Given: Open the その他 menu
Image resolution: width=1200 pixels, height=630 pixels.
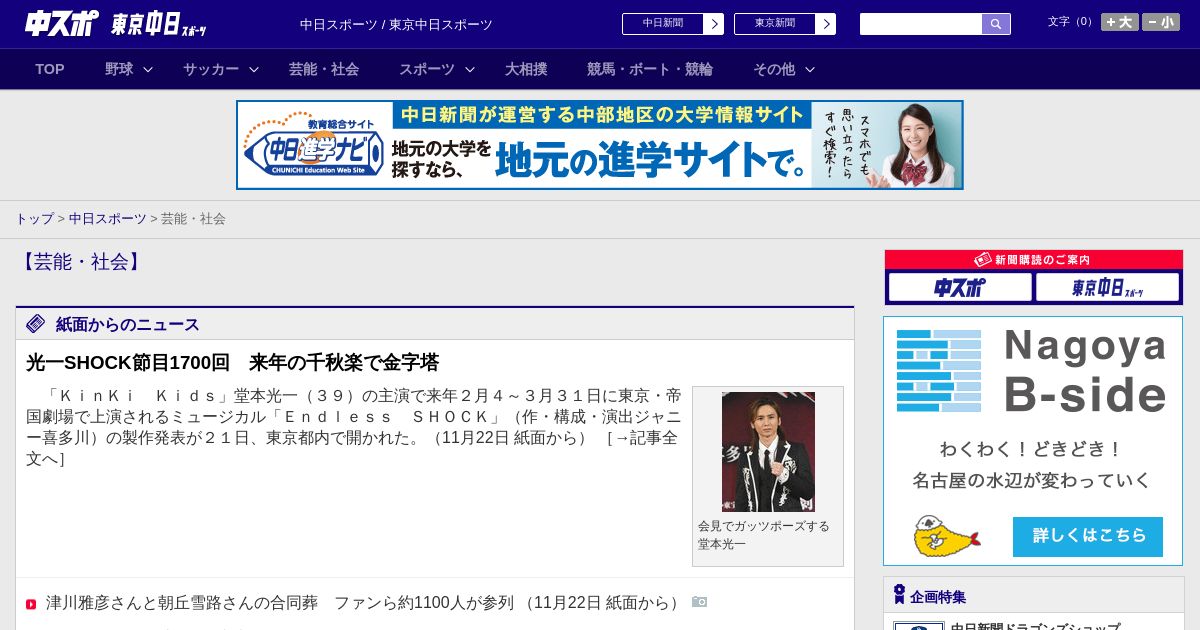Looking at the screenshot, I should pos(774,69).
